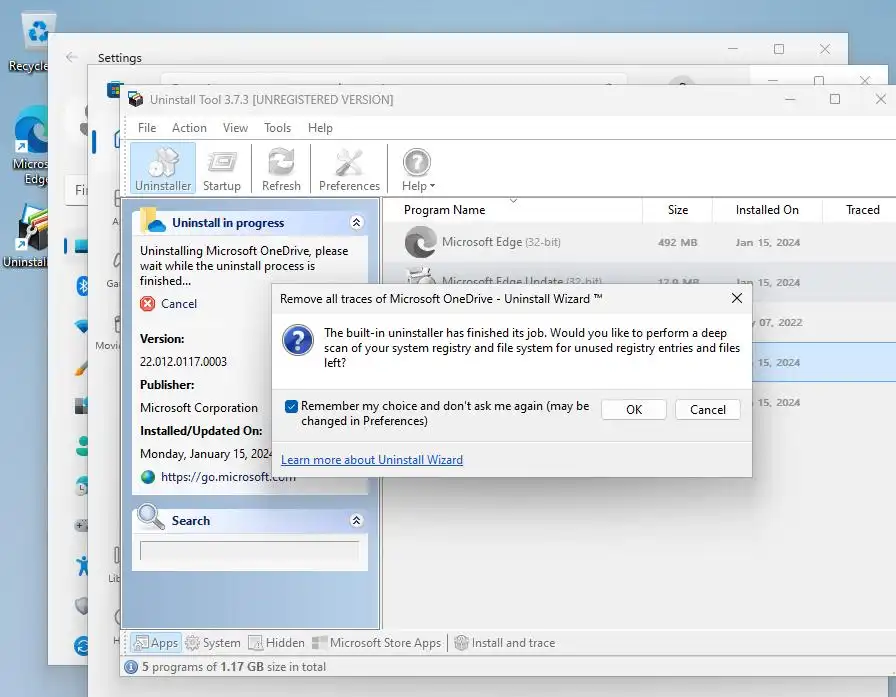Viewport: 896px width, 697px height.
Task: Click the Refresh toolbar icon
Action: (x=281, y=168)
